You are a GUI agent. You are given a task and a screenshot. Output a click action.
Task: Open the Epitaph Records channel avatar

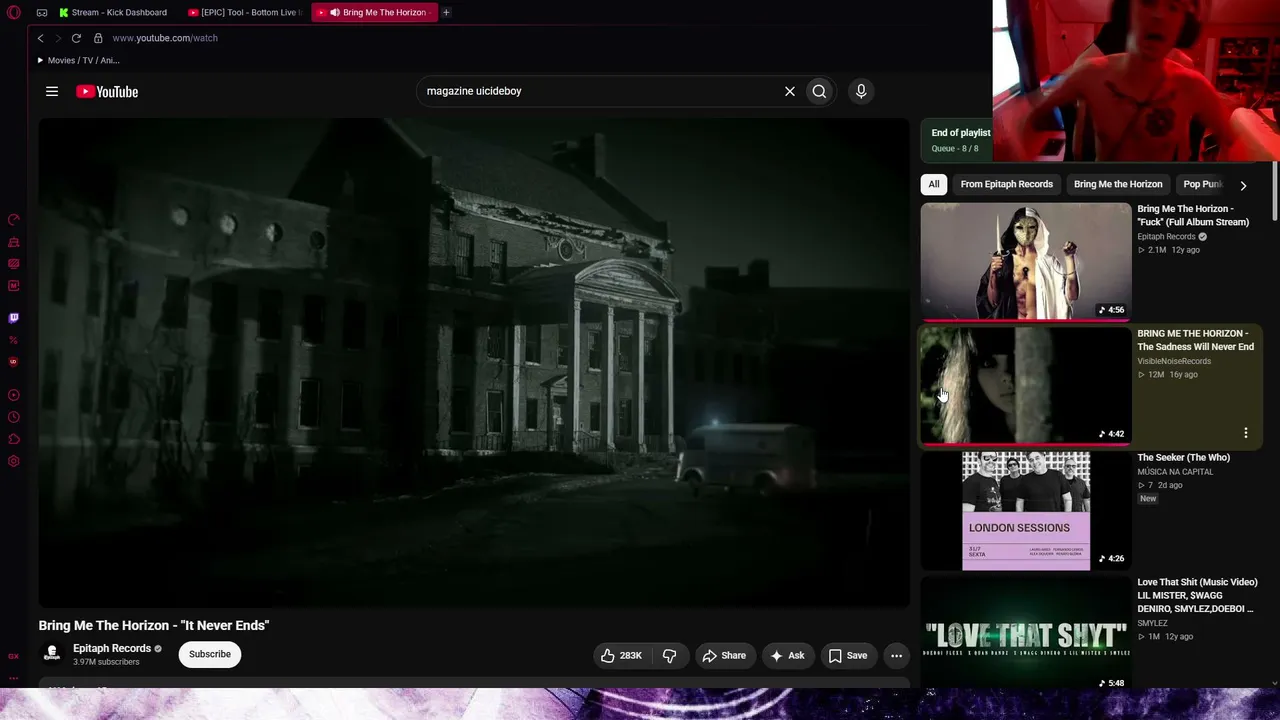point(52,654)
